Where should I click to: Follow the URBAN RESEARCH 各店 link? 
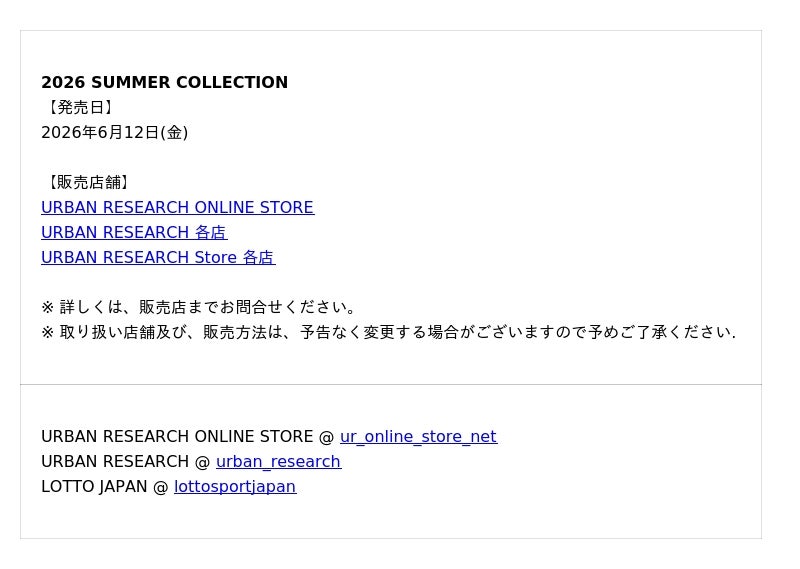(134, 233)
